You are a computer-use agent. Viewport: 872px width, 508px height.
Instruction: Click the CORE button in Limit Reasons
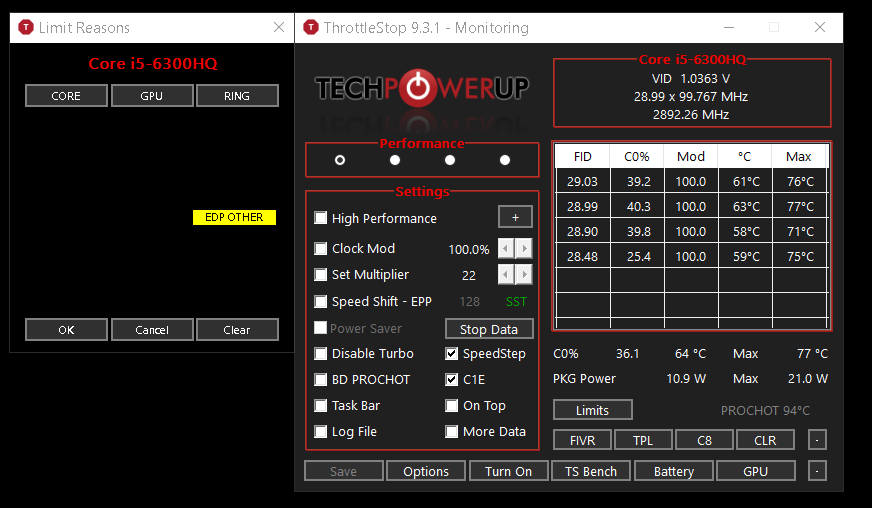coord(66,96)
